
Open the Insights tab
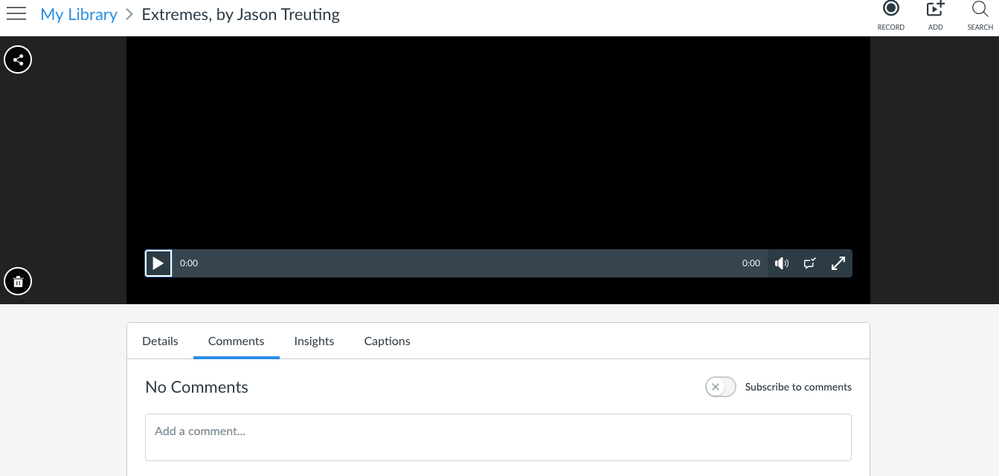(x=314, y=341)
